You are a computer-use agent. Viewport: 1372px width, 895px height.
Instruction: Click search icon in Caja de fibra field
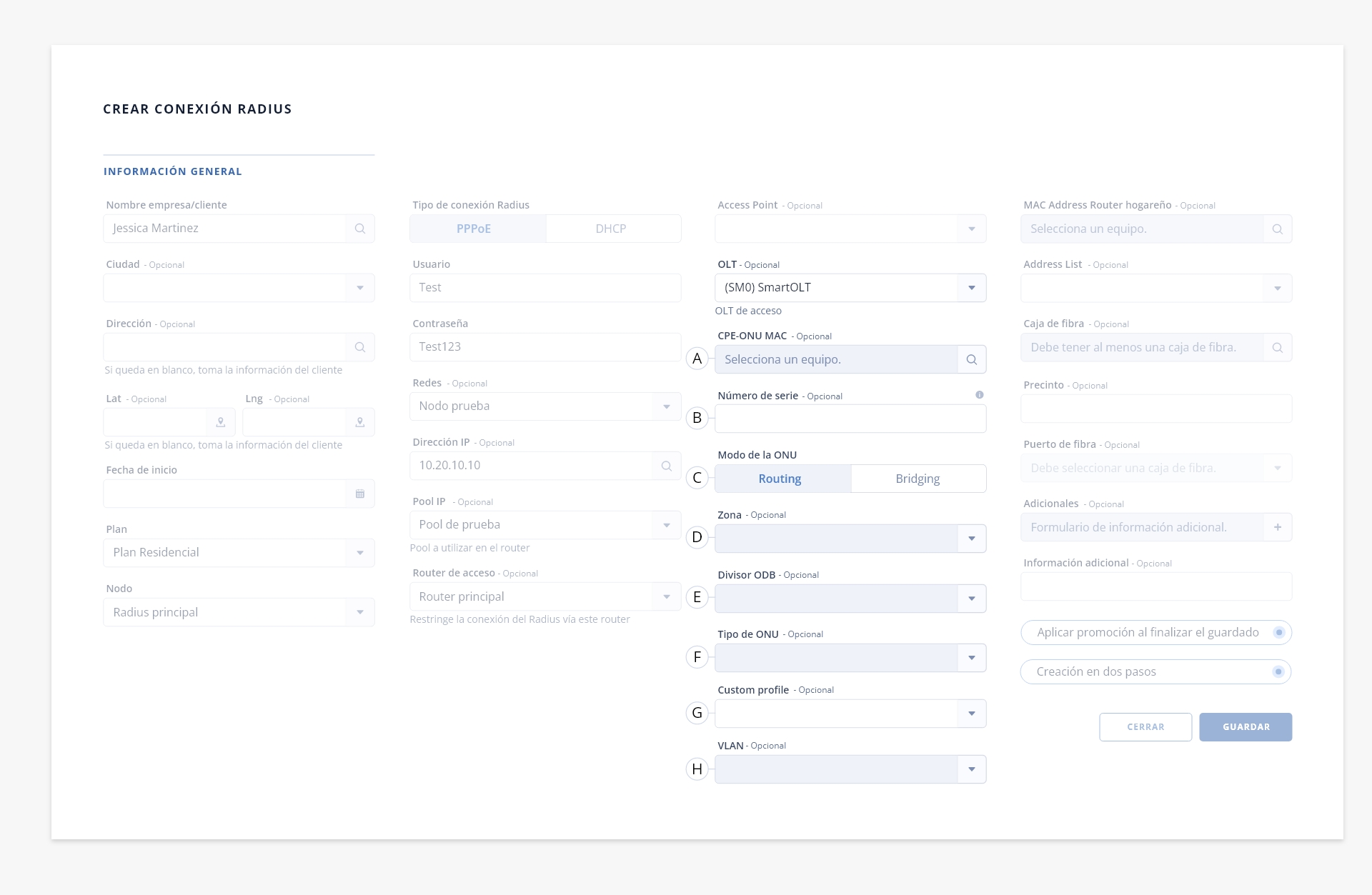coord(1278,348)
